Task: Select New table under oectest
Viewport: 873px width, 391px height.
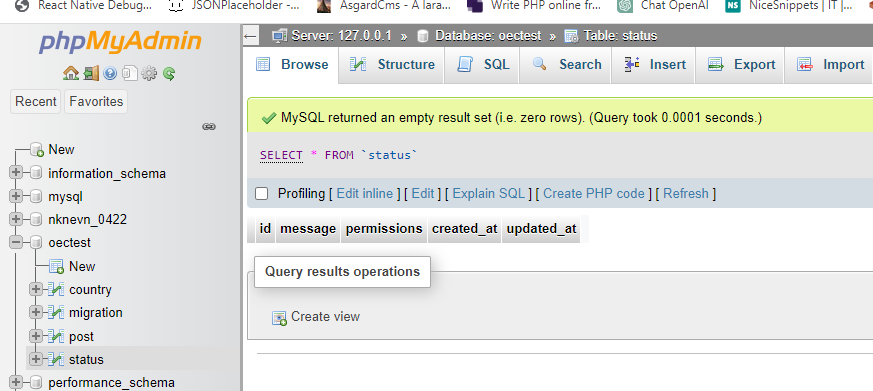Action: tap(82, 266)
